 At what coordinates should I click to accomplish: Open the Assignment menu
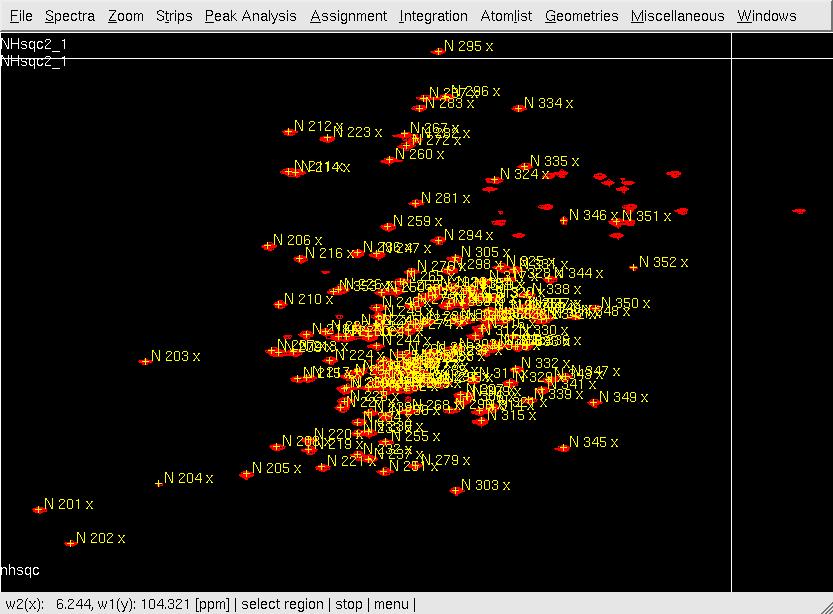click(x=348, y=16)
